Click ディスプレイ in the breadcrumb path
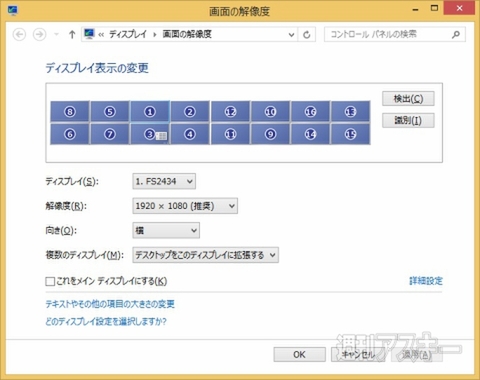This screenshot has width=480, height=380. (128, 34)
